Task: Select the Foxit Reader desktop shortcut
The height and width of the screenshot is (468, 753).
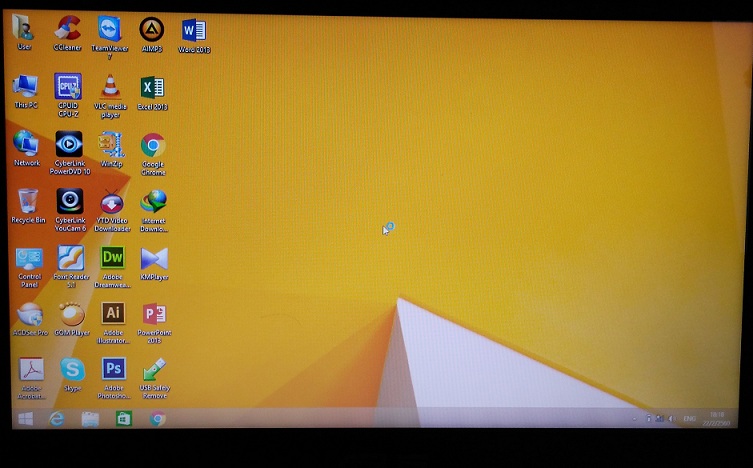Action: tap(71, 266)
